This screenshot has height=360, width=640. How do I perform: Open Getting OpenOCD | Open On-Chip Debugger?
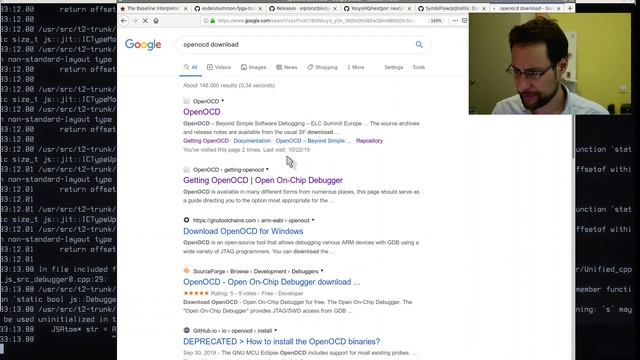[263, 180]
